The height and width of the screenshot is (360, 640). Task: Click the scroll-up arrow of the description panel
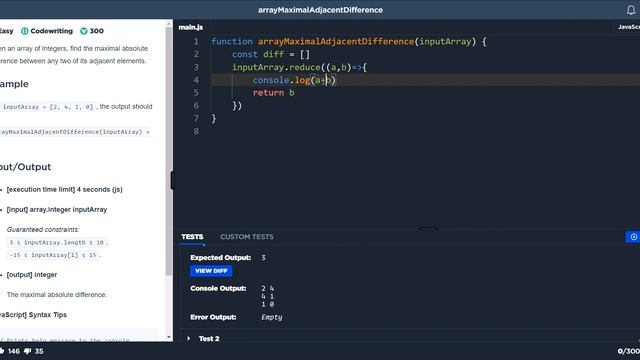[169, 24]
